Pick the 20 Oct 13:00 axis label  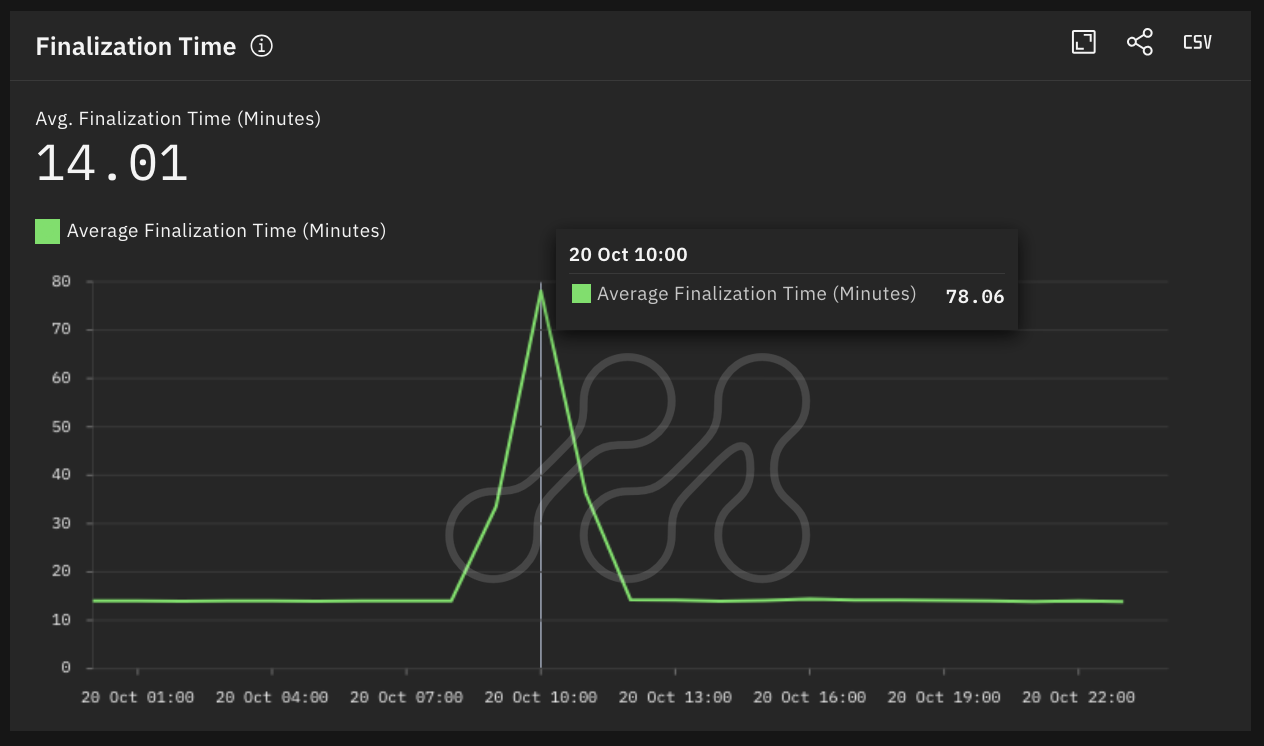pos(675,697)
